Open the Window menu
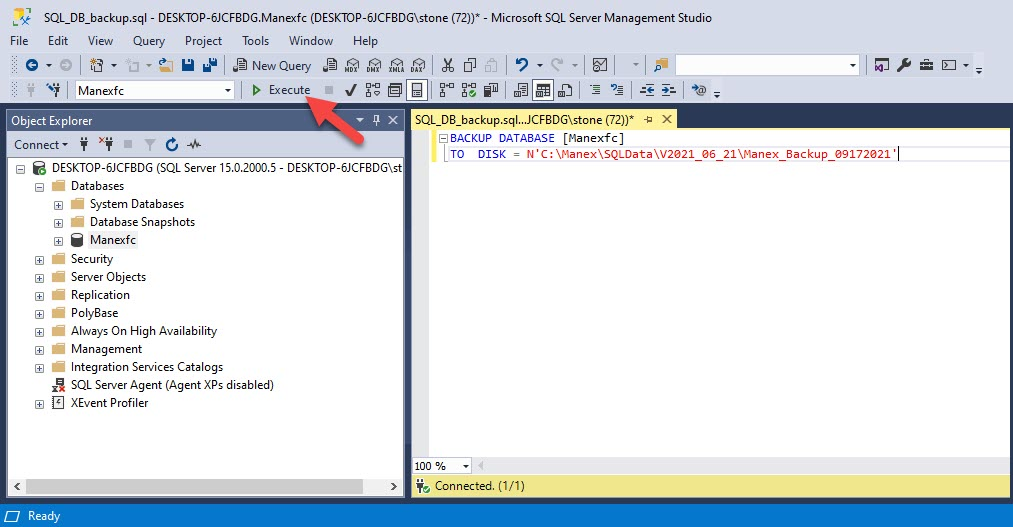Screen dimensions: 1013x527 click(x=311, y=41)
